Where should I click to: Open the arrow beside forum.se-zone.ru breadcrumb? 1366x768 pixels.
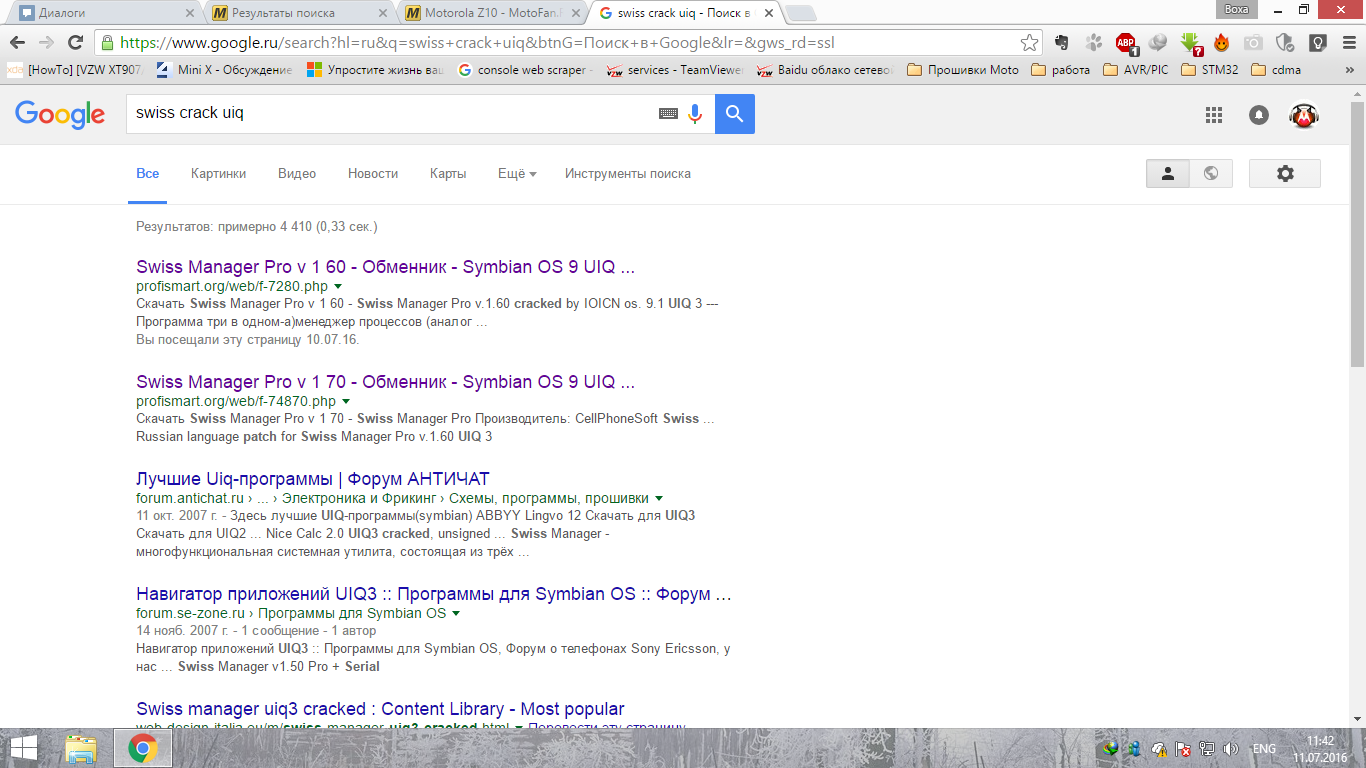456,614
